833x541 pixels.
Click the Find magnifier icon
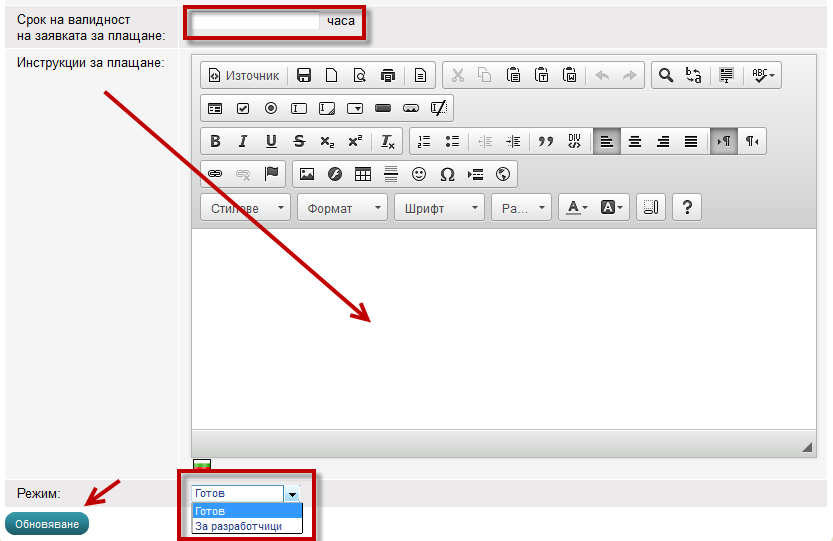point(665,75)
